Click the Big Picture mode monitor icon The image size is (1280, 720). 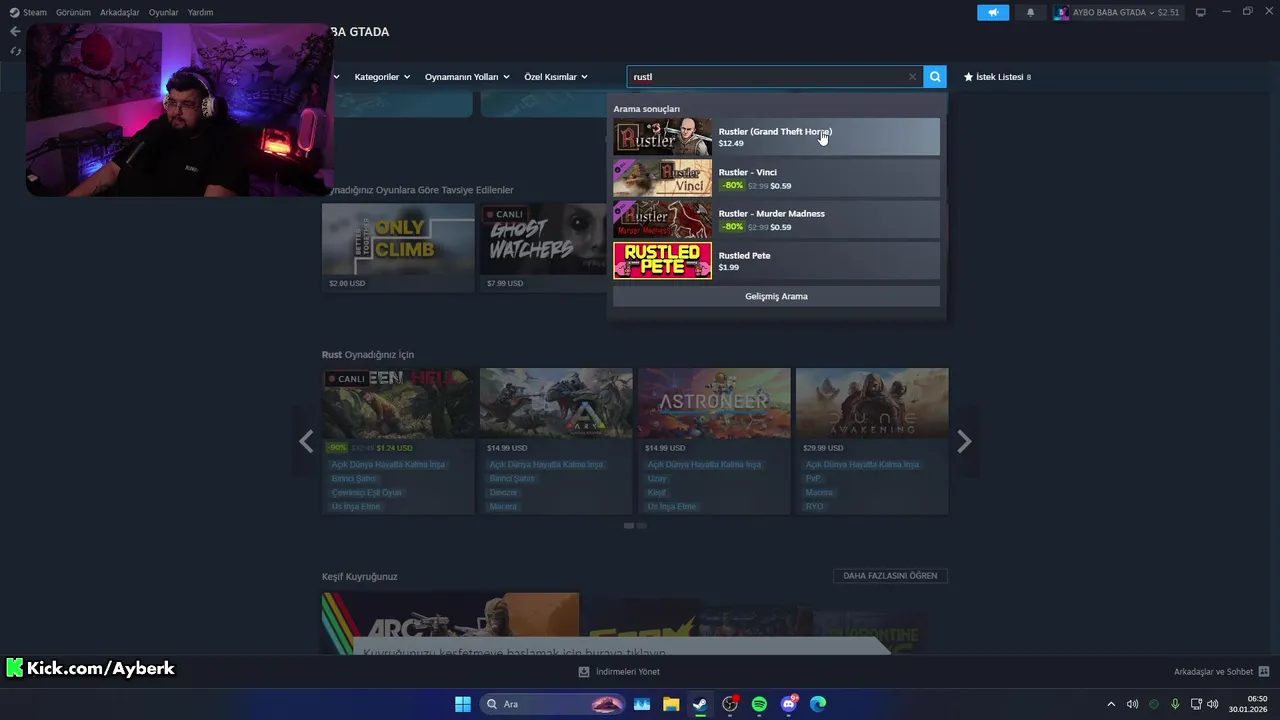(1201, 12)
